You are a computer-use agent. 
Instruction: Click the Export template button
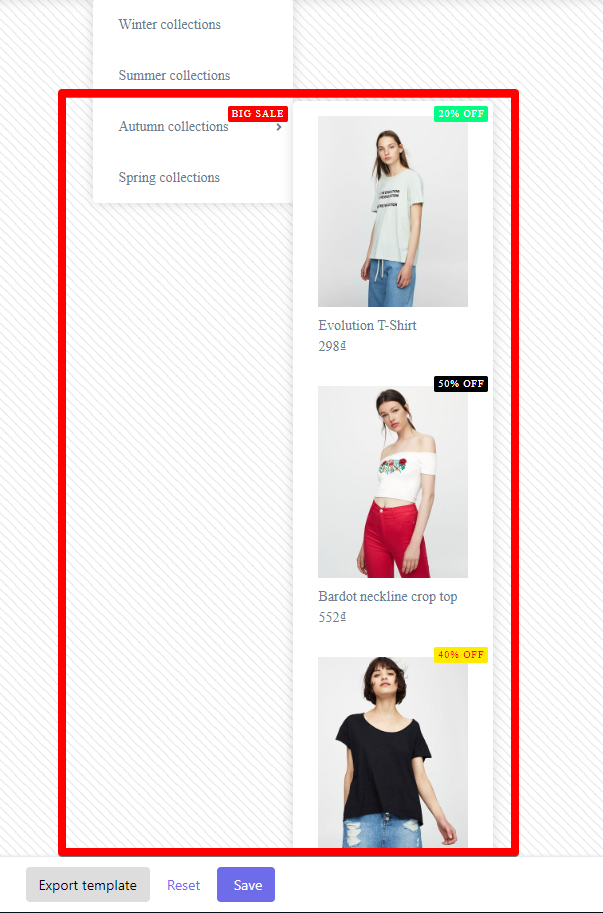click(x=88, y=884)
